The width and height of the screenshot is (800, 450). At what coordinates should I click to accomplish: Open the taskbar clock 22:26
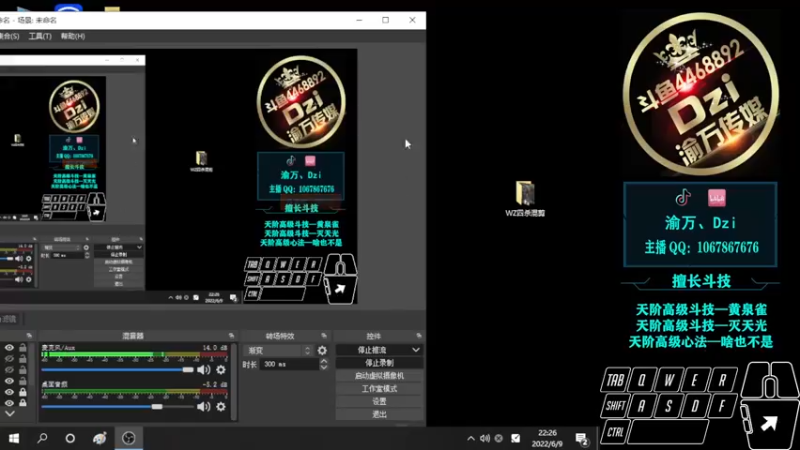pos(547,438)
